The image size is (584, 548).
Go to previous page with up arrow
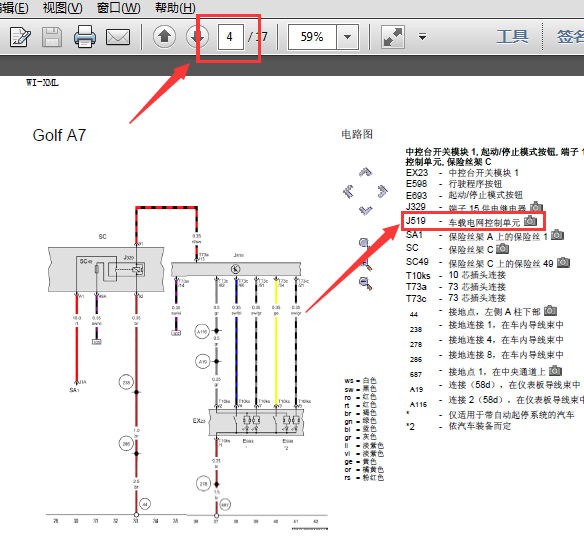[164, 37]
